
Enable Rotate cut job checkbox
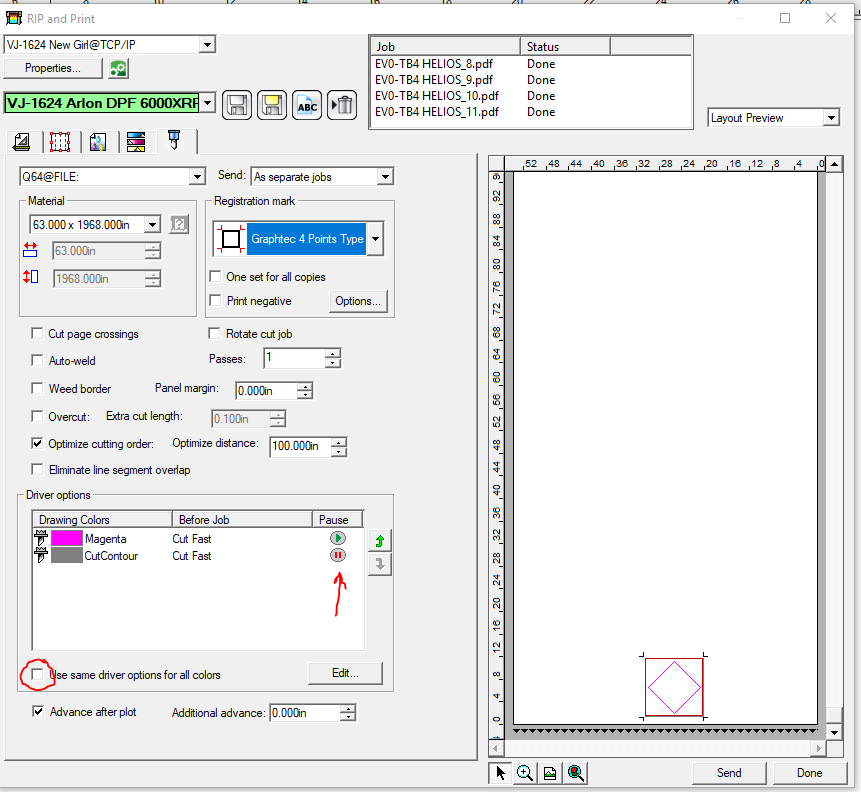coord(214,333)
